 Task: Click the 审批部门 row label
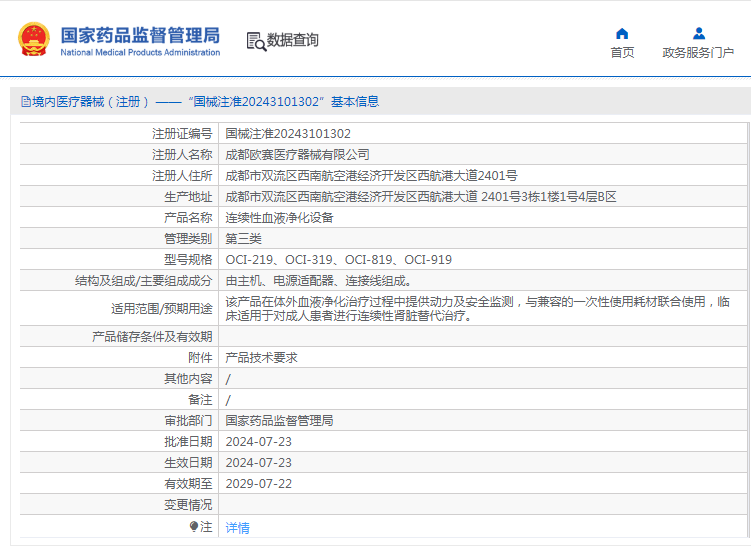pyautogui.click(x=188, y=421)
